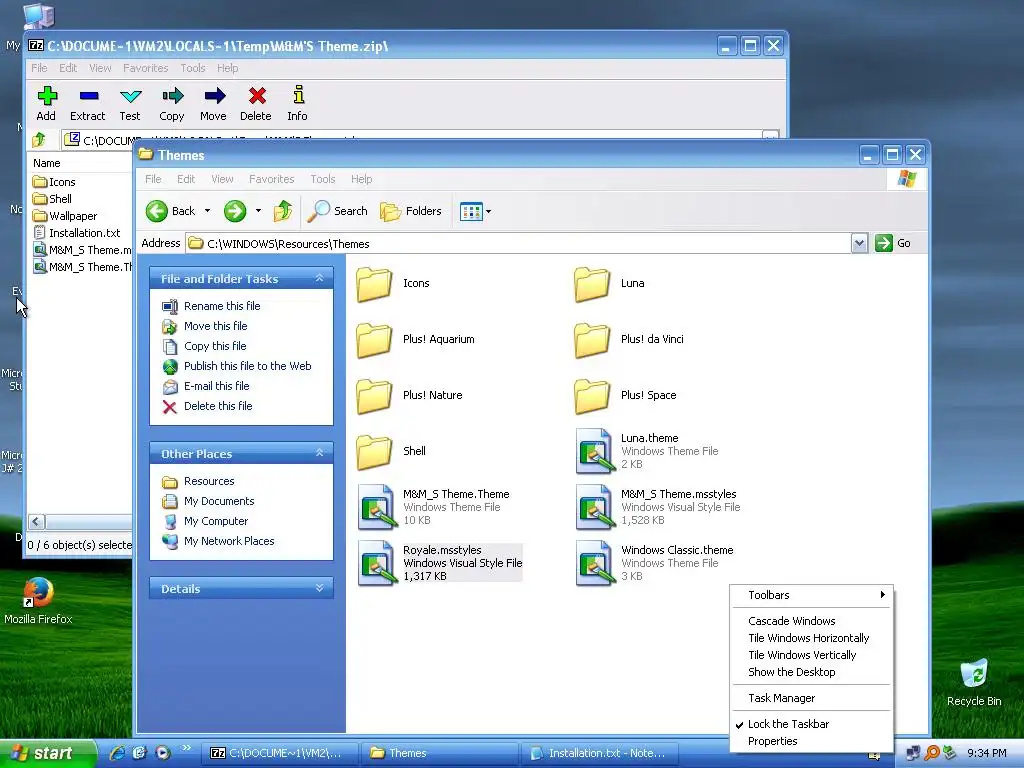Click the Move icon in 7-Zip toolbar
Screen dimensions: 1024x768
pos(214,96)
